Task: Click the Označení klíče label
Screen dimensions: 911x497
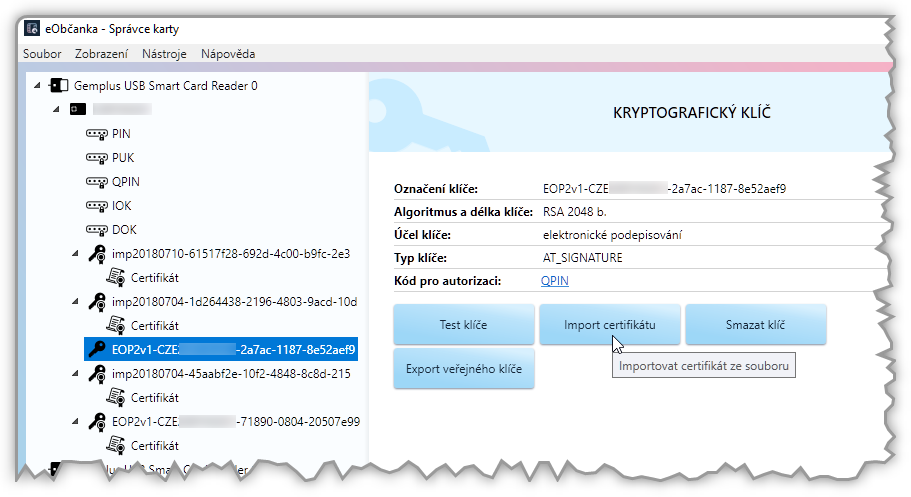Action: pyautogui.click(x=436, y=189)
